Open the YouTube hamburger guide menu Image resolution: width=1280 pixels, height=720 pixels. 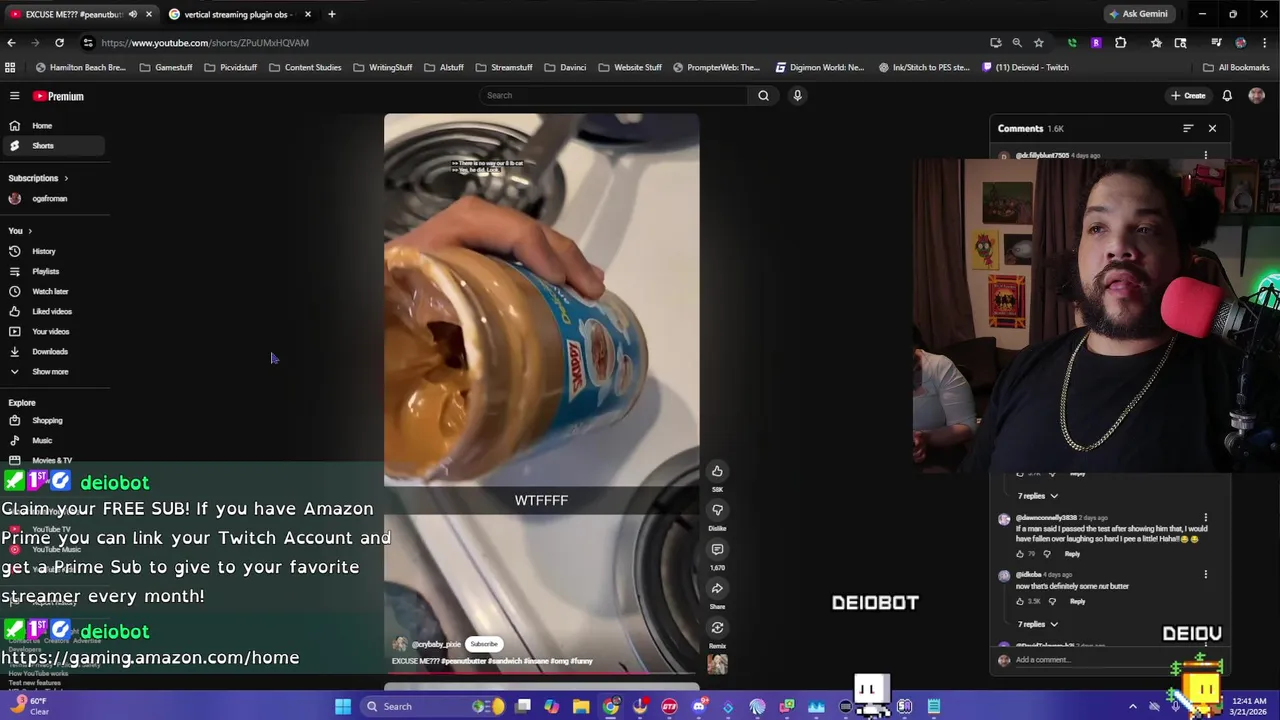[x=14, y=96]
